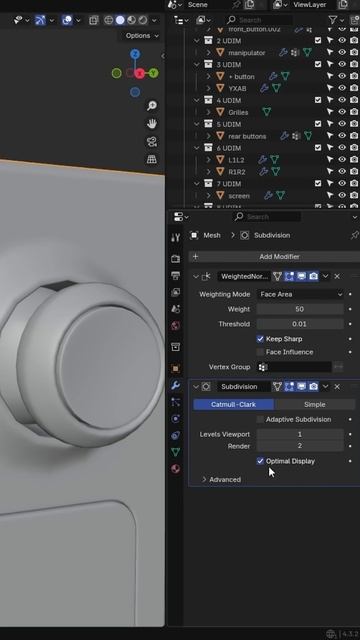
Task: Switch to rendered viewport shading
Action: (143, 20)
